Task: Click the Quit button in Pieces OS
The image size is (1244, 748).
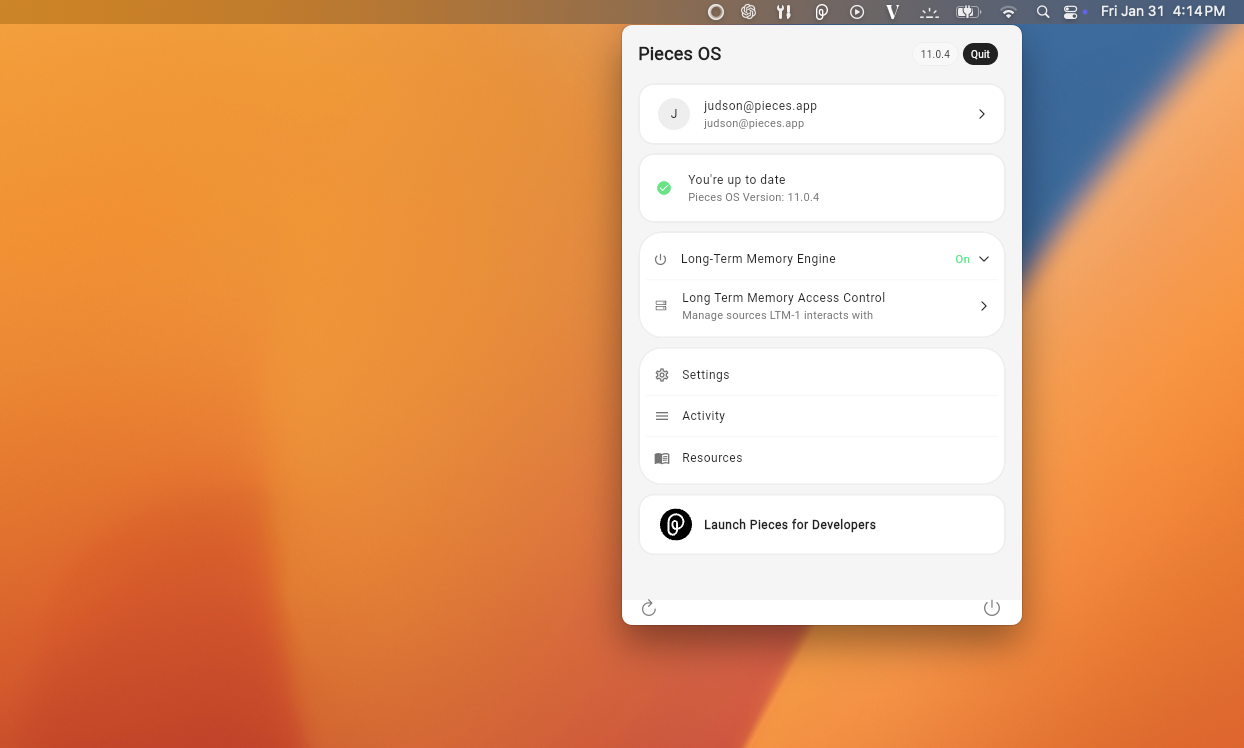Action: click(980, 54)
